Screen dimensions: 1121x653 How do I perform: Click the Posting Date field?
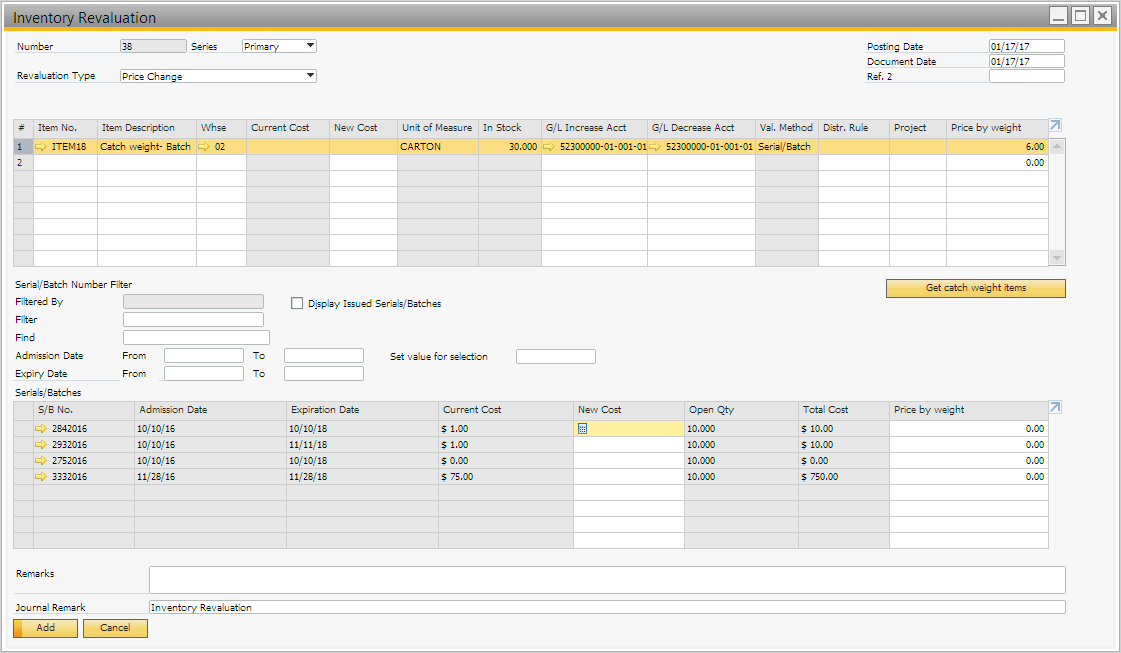(x=1026, y=46)
